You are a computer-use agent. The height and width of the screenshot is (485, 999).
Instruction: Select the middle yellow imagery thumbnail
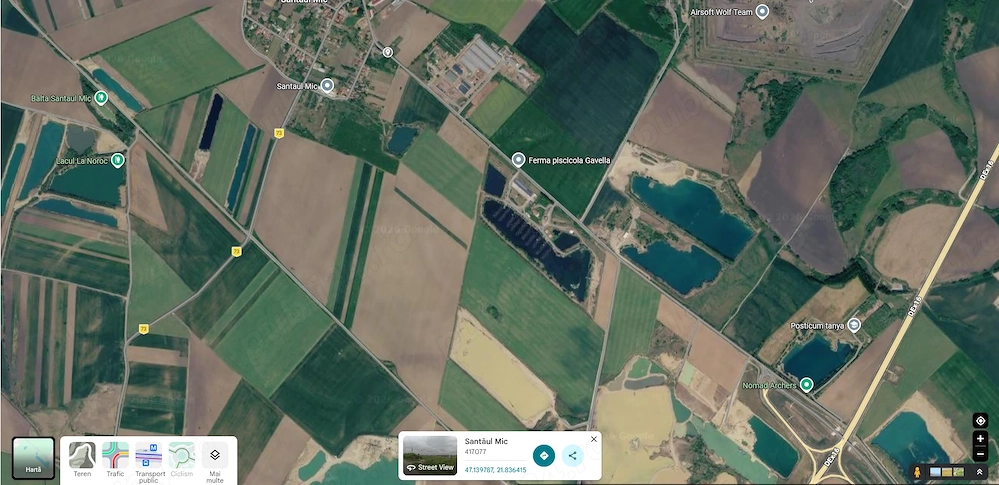(947, 472)
